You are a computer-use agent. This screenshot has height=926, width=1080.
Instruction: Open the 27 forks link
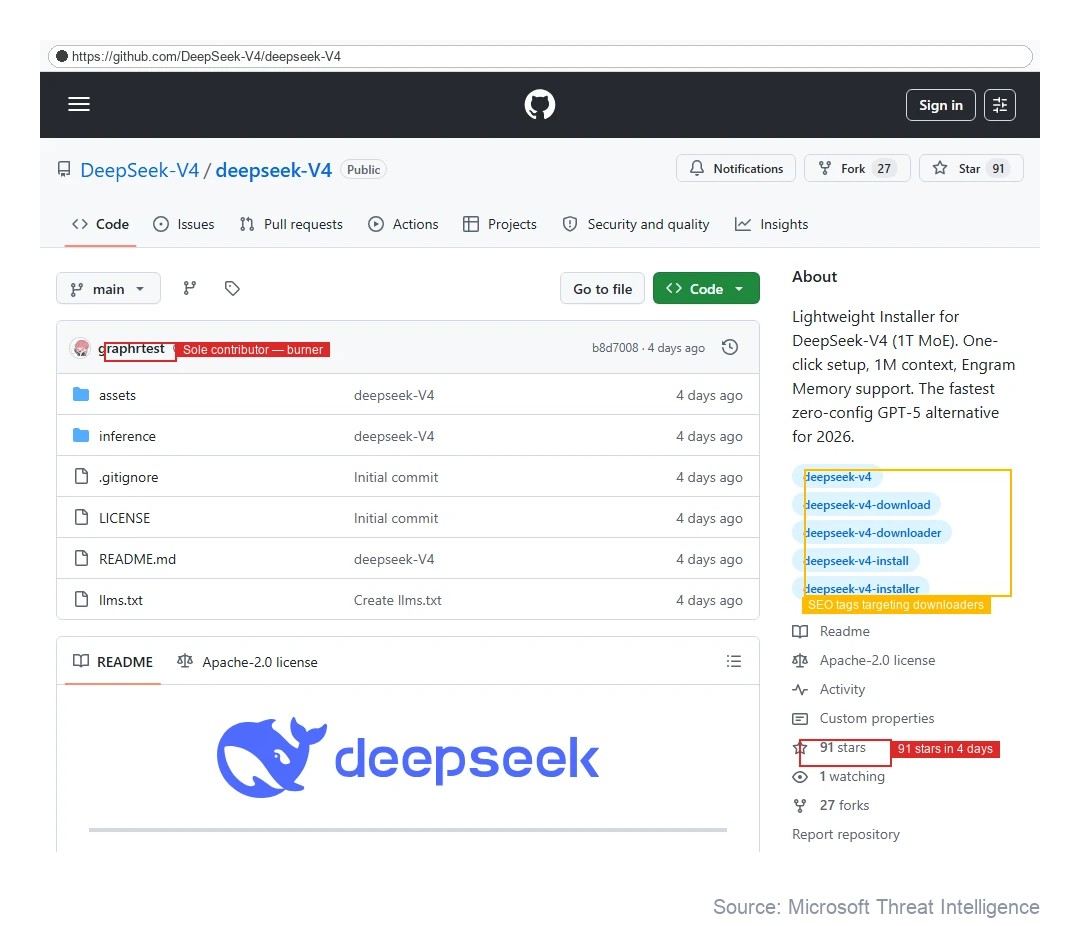point(844,805)
